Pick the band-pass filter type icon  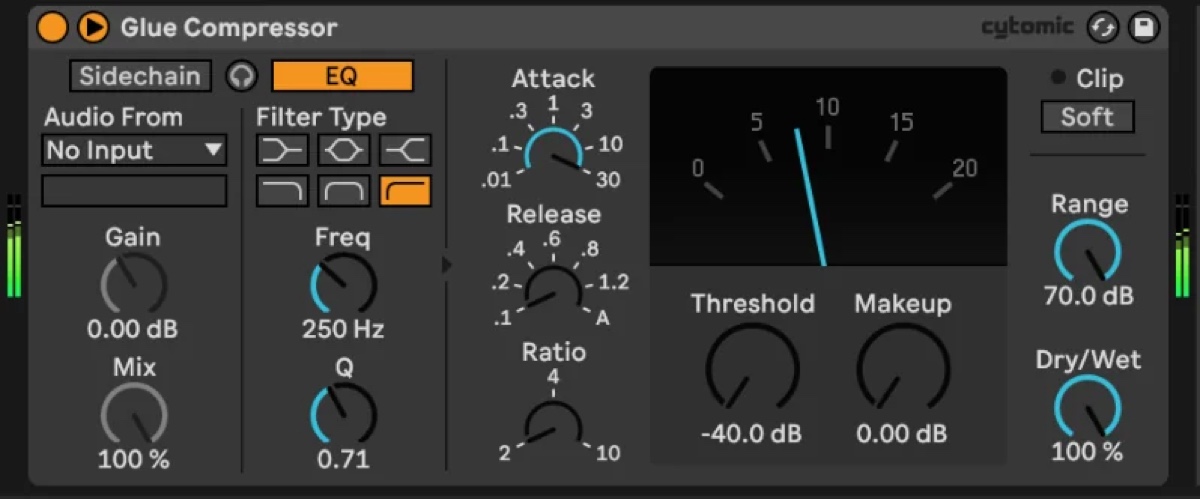pos(344,190)
